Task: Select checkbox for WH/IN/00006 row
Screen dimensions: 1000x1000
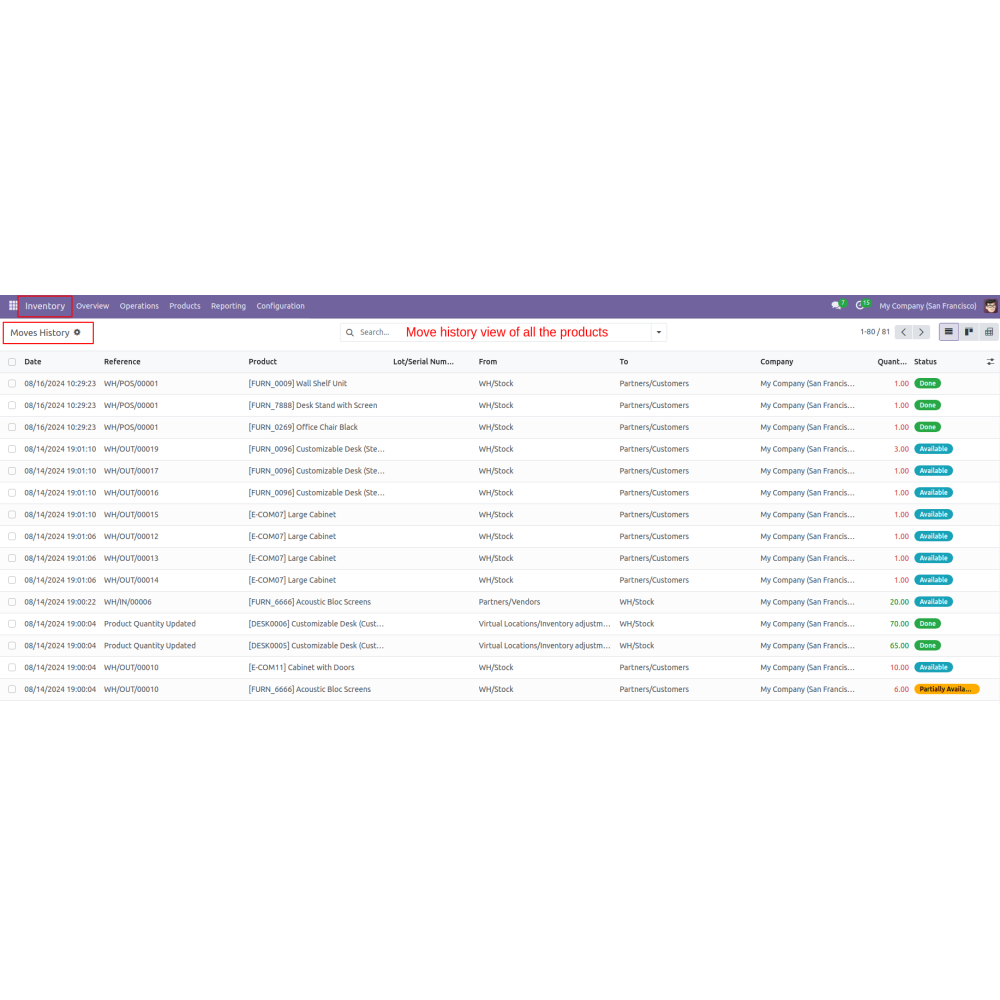Action: 12,601
